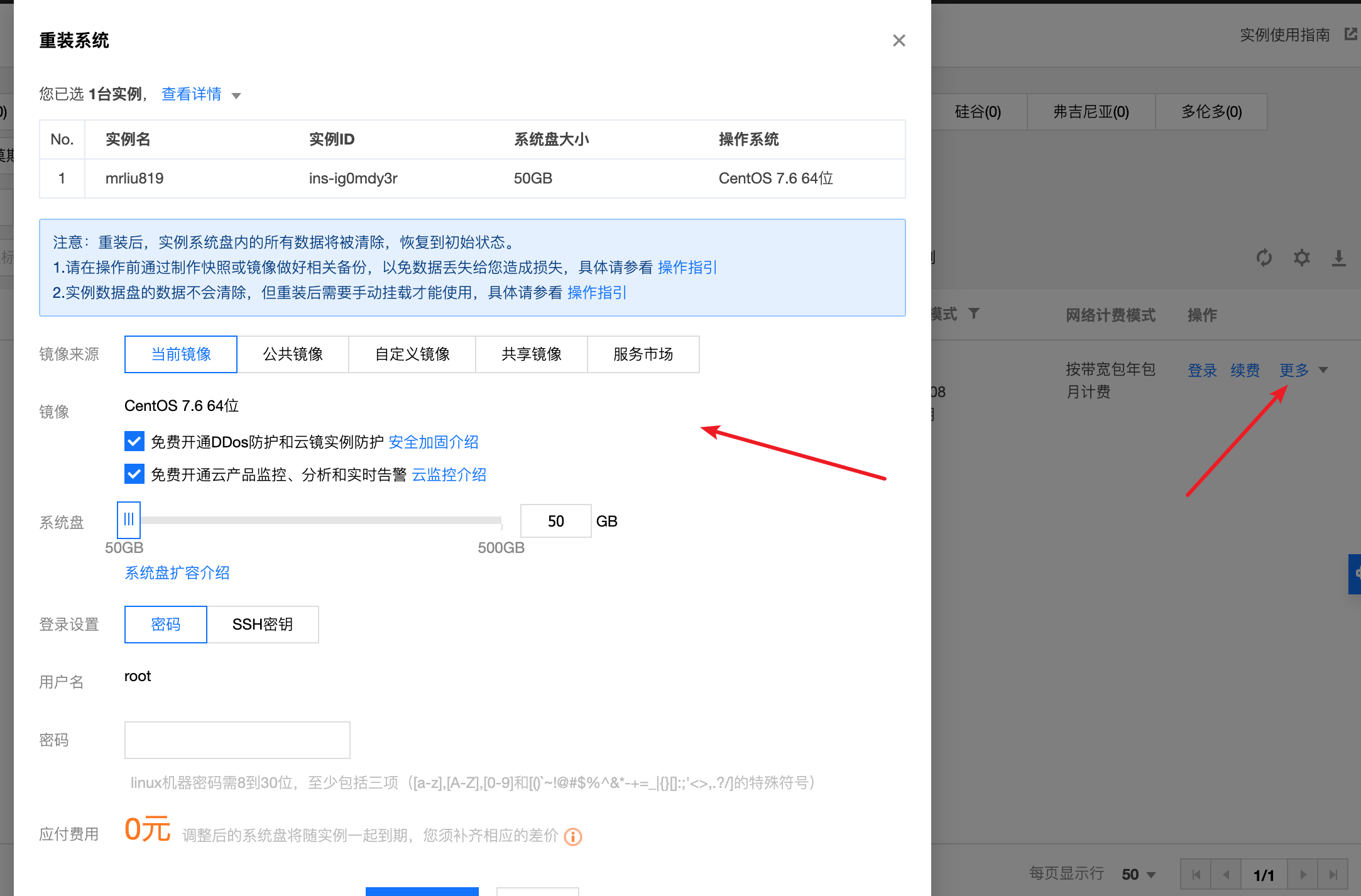The height and width of the screenshot is (896, 1361).
Task: Open second 操作指引 link about mounting data disk
Action: tap(596, 293)
